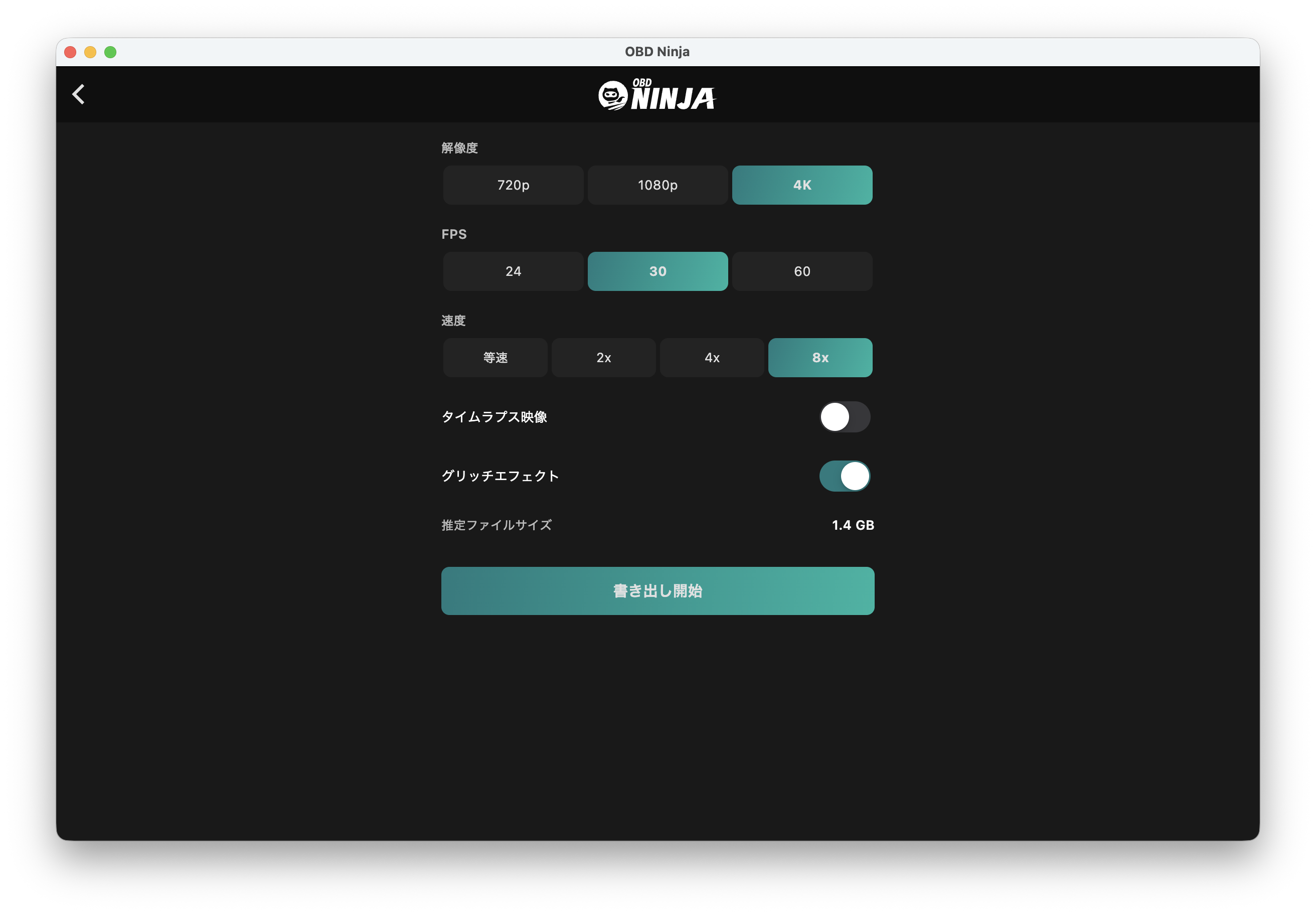Select 8x speed

(819, 357)
